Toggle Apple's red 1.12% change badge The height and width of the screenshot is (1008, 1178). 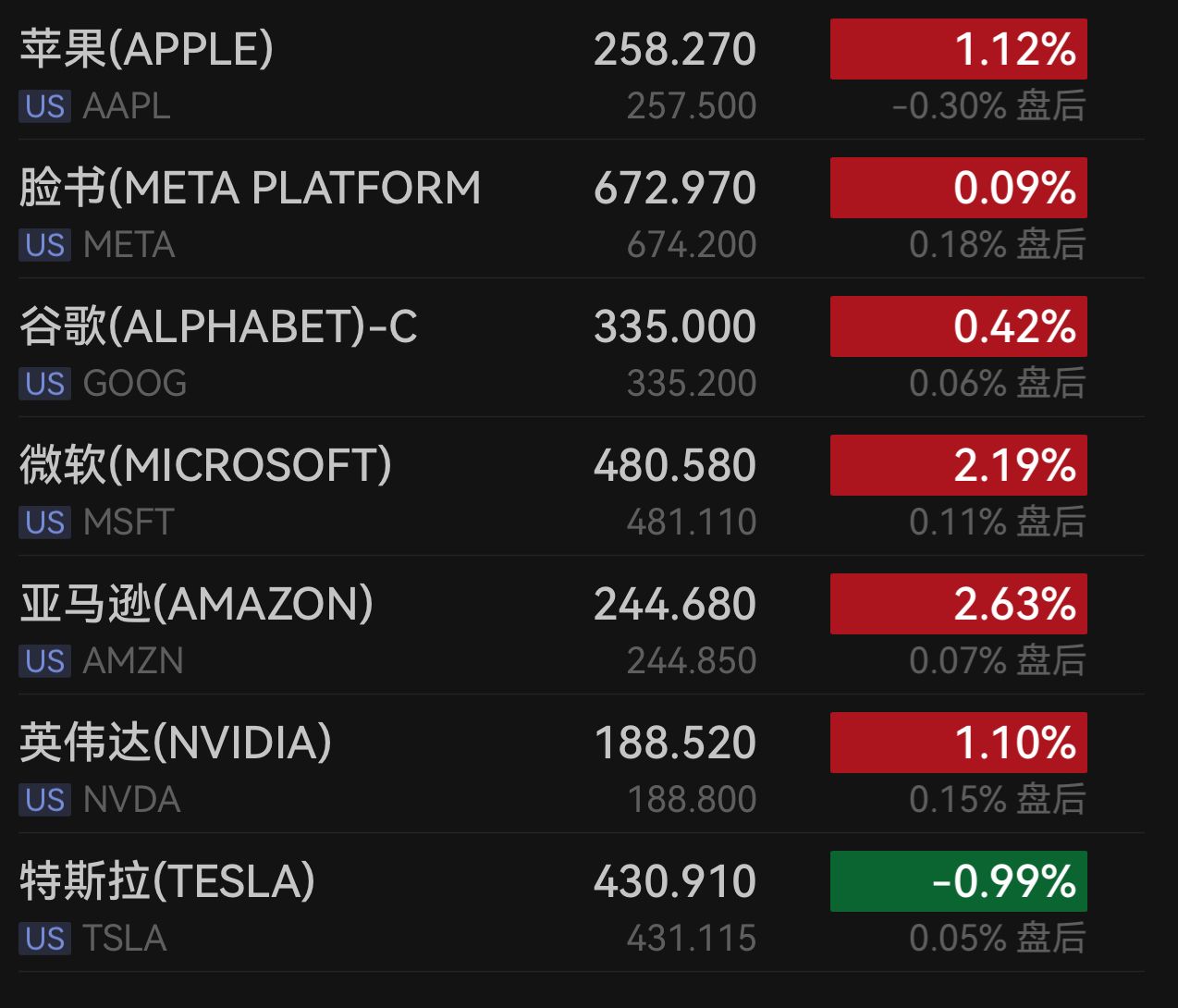tap(958, 49)
